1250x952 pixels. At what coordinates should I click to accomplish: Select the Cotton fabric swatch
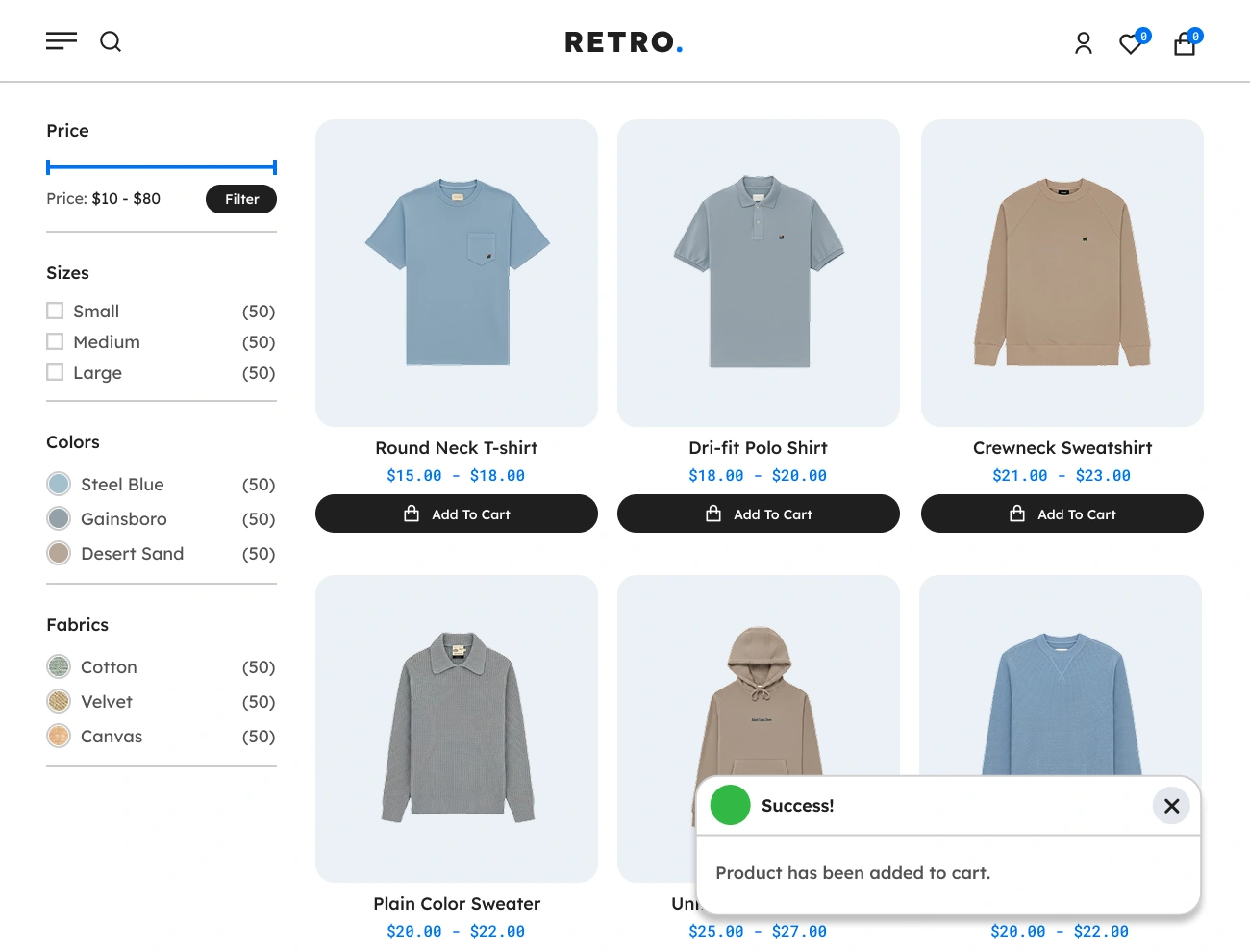click(x=59, y=666)
